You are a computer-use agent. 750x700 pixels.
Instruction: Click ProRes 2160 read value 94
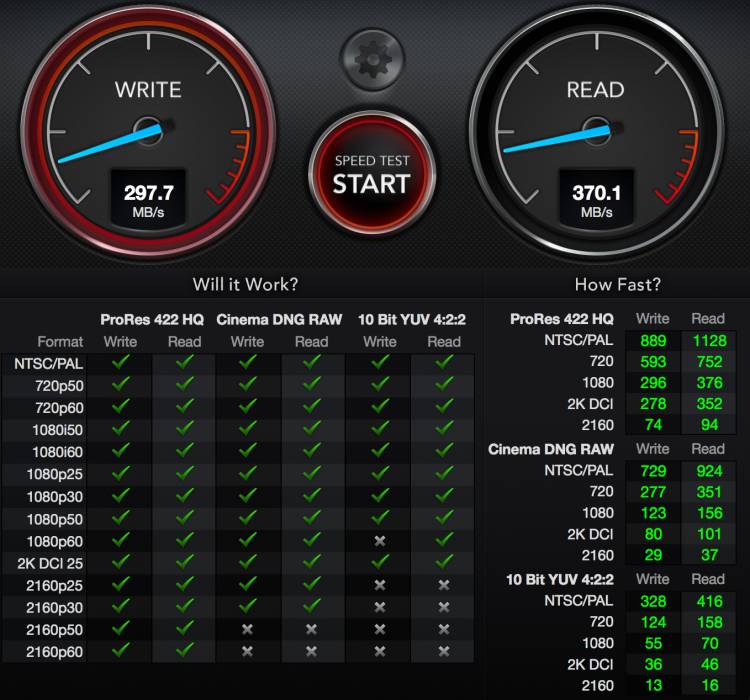pyautogui.click(x=709, y=425)
